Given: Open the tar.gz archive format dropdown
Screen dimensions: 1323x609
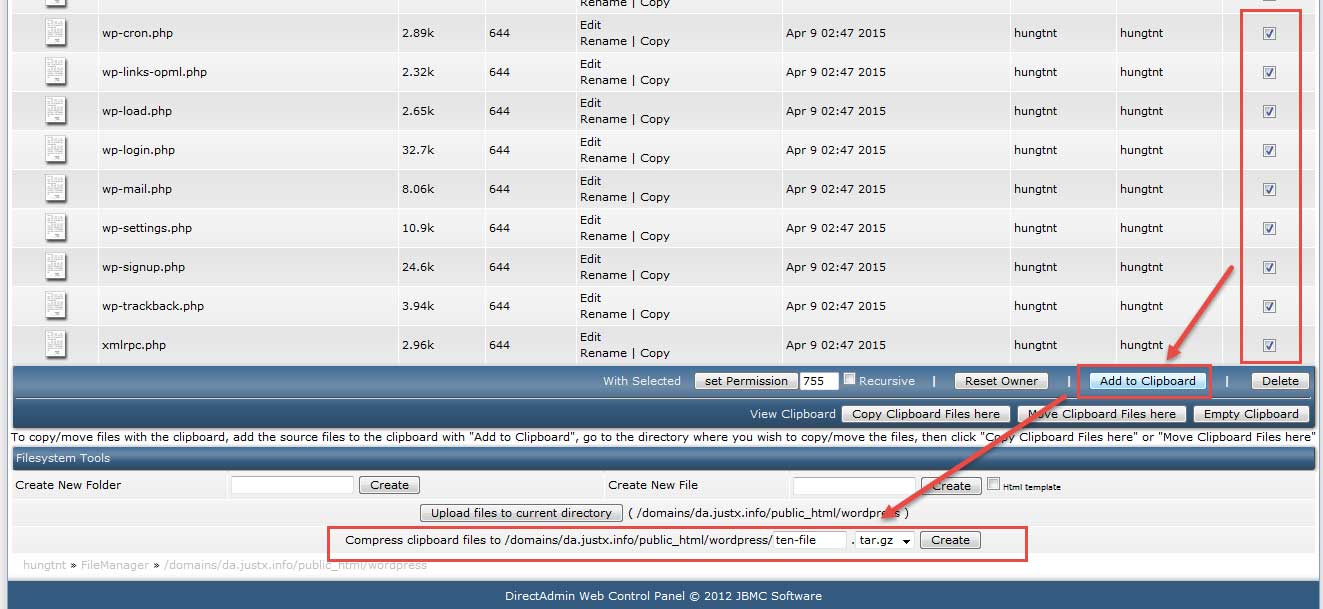Looking at the screenshot, I should coord(886,540).
